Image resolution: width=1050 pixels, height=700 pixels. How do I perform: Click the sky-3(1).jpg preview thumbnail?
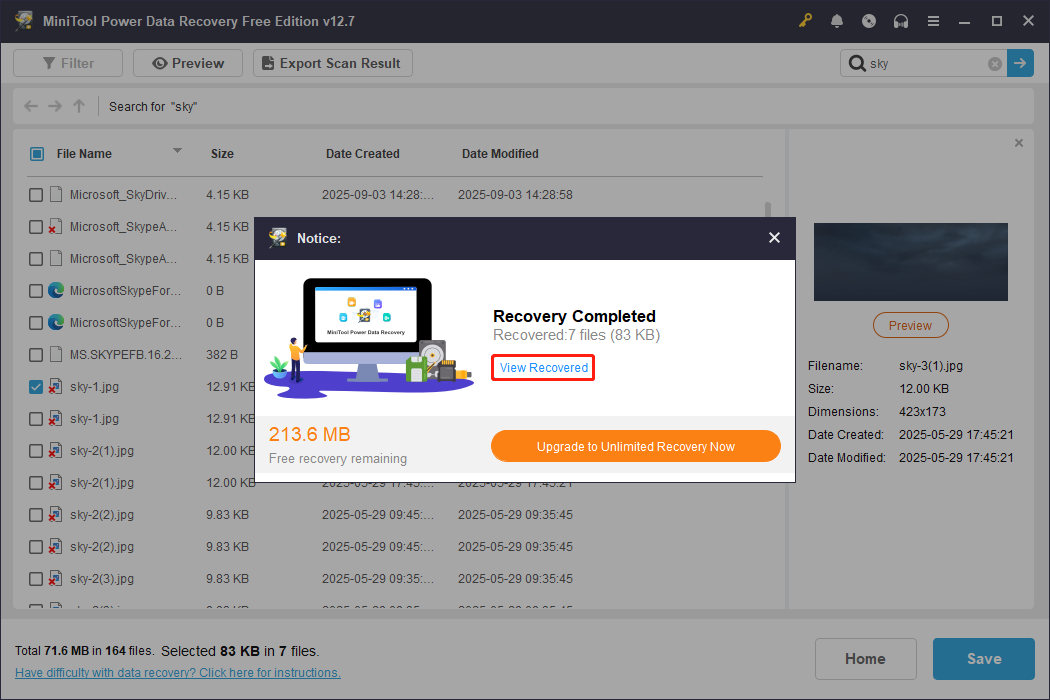[910, 262]
